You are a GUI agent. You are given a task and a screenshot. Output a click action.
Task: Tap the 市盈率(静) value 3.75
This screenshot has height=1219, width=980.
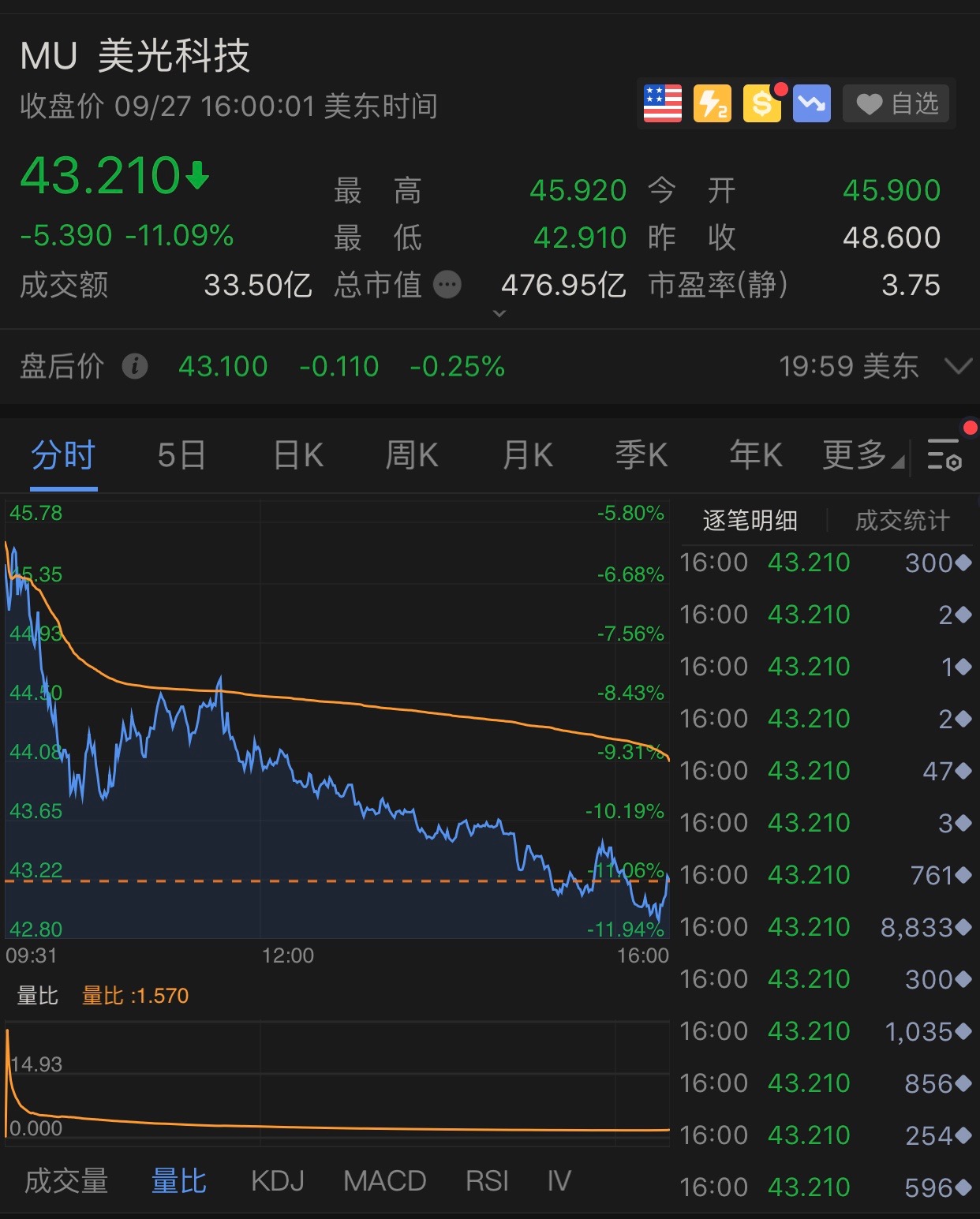click(911, 285)
